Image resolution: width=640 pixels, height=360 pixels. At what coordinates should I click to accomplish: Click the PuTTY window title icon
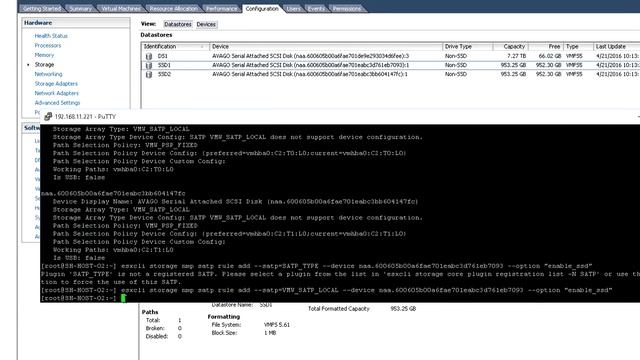pos(48,116)
